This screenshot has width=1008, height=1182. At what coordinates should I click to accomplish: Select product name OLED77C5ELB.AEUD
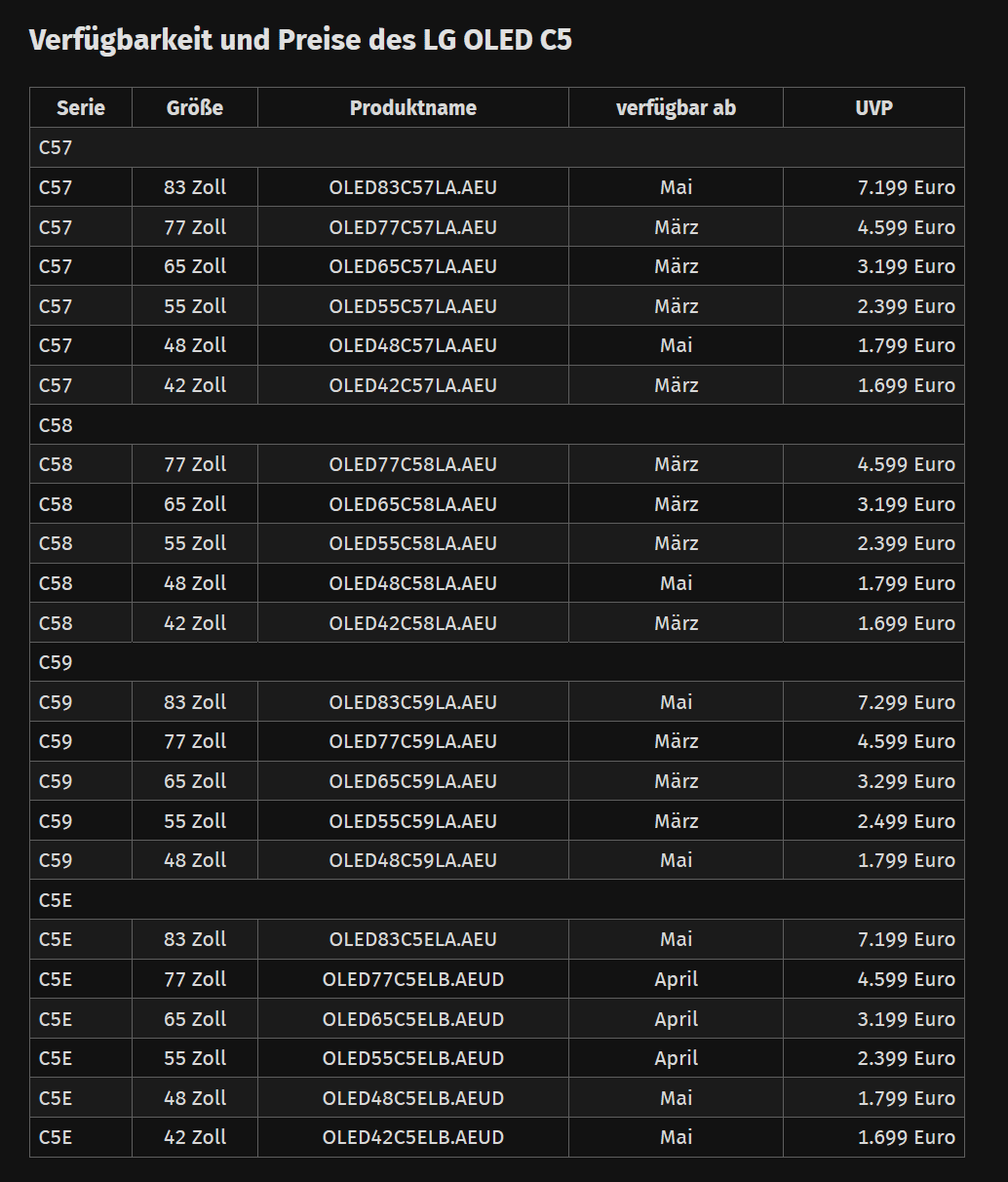[x=413, y=979]
